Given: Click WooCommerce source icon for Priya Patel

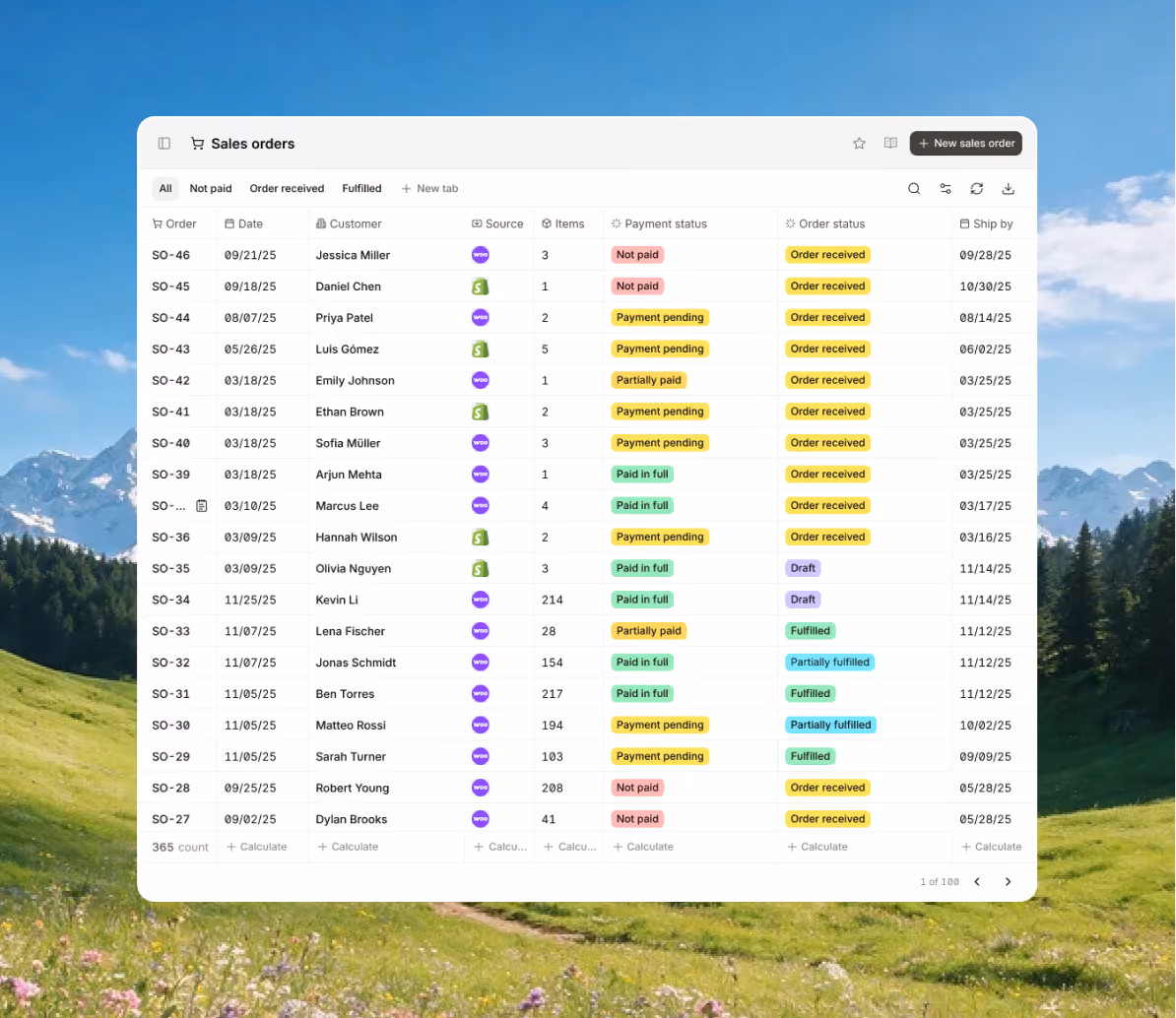Looking at the screenshot, I should tap(481, 318).
